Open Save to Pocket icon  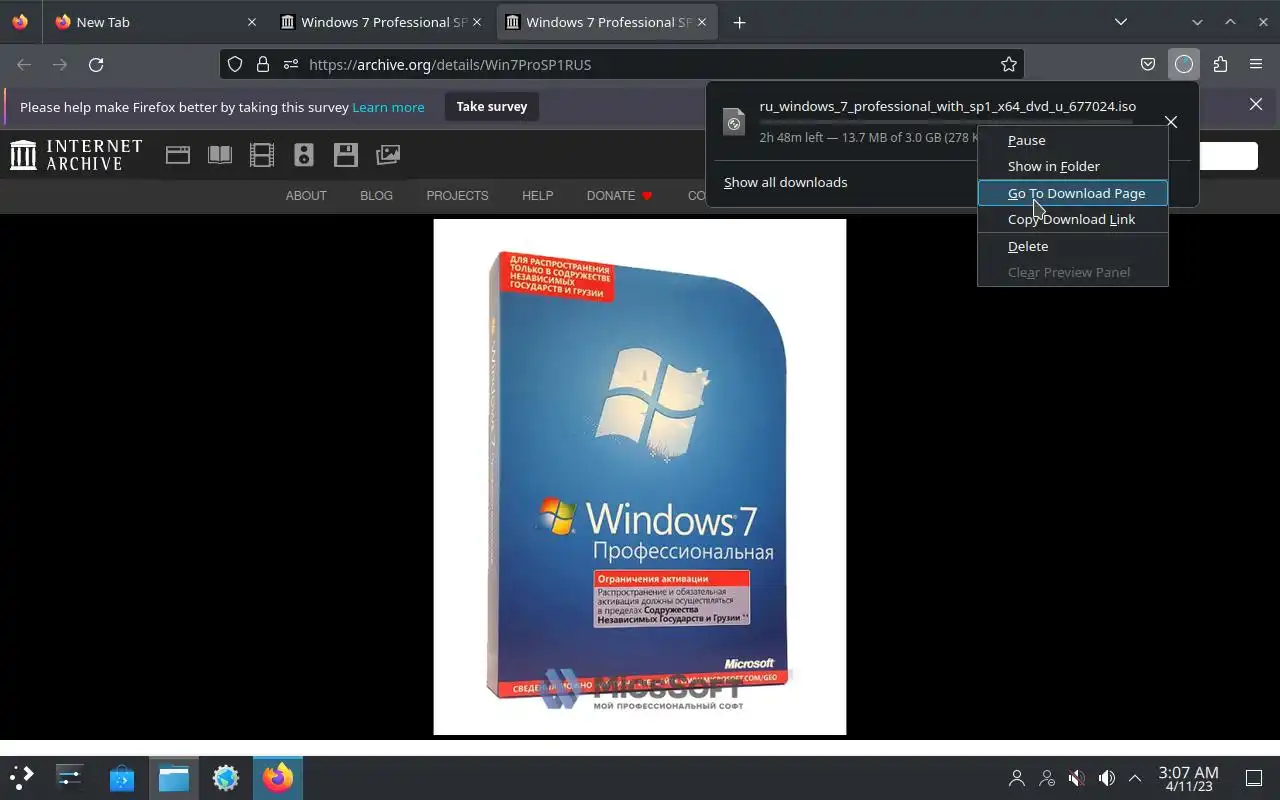(1148, 64)
